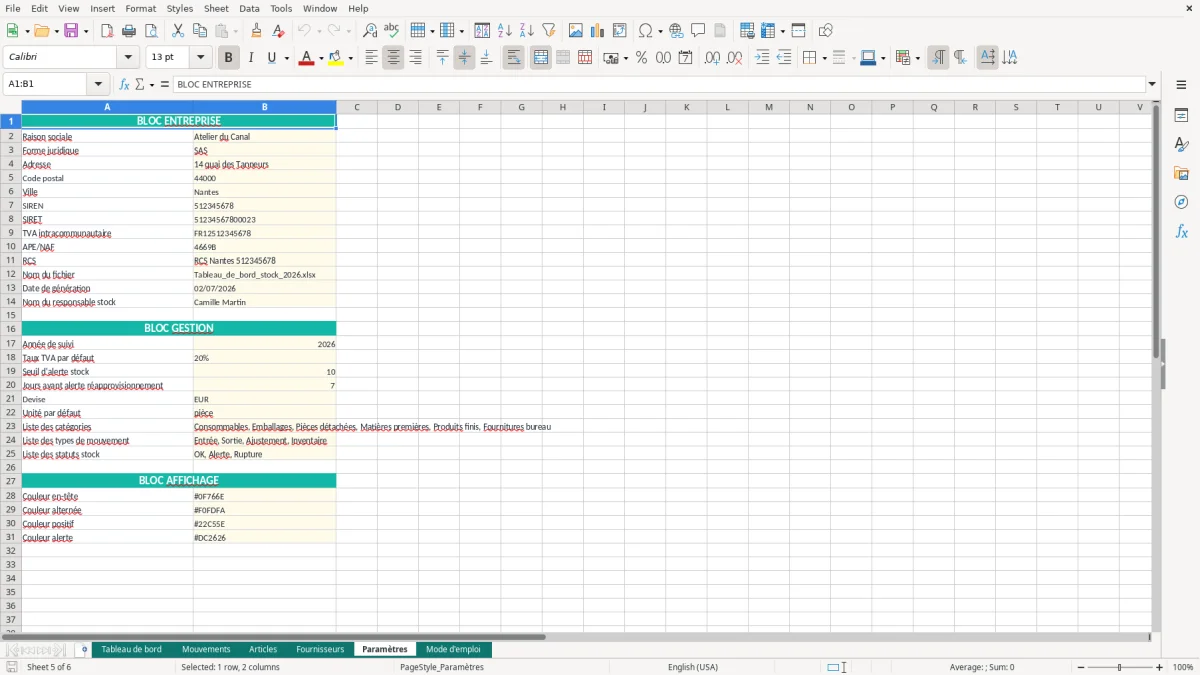Switch to the Tableau de bord sheet tab
1200x675 pixels.
(131, 649)
